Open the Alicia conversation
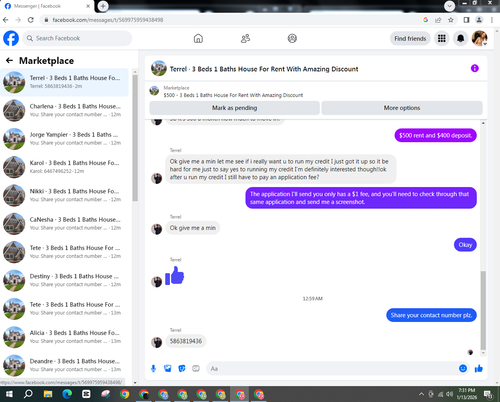Viewport: 500px width, 402px height. click(x=64, y=337)
